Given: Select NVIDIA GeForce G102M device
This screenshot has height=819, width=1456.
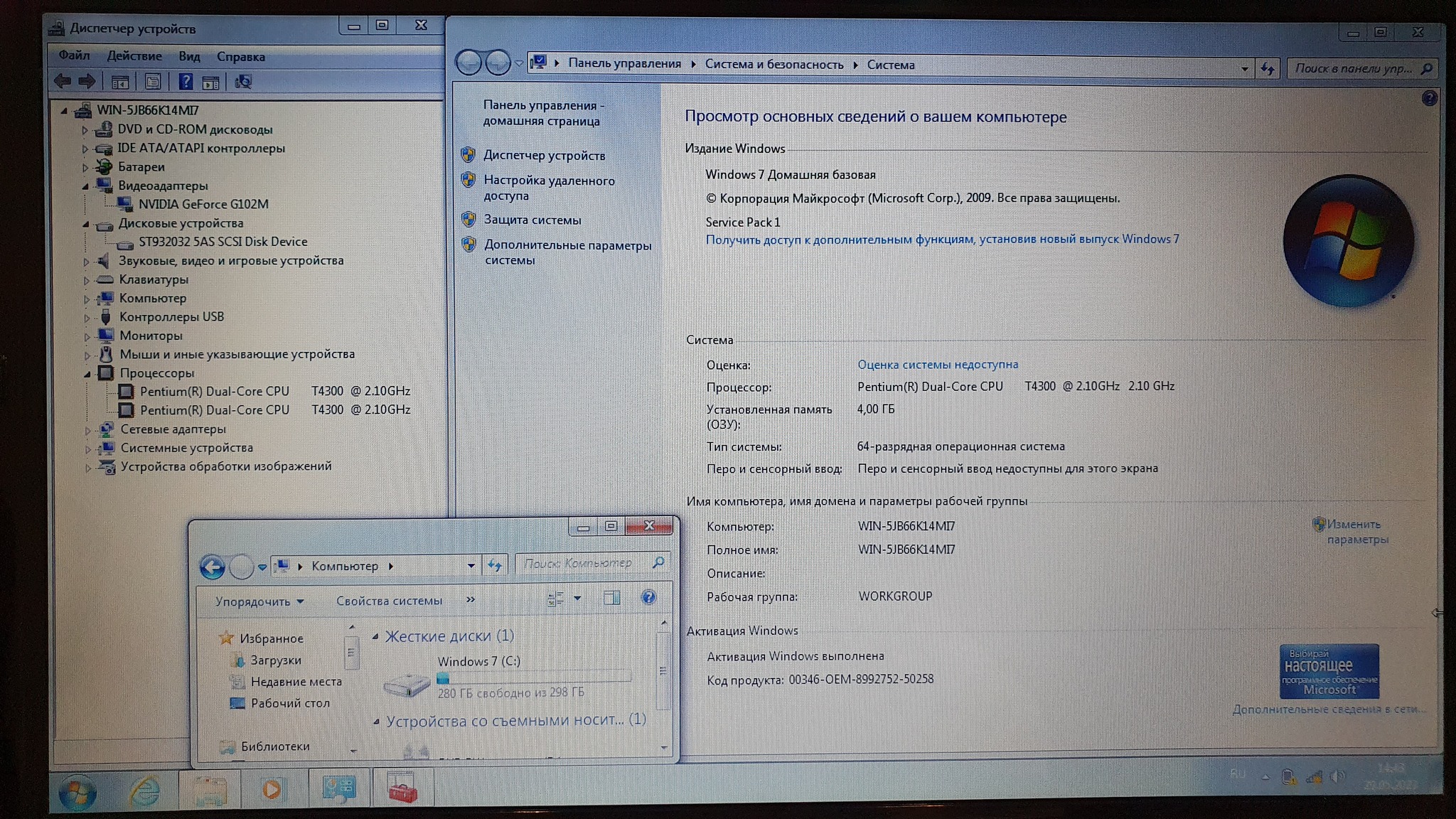Looking at the screenshot, I should [203, 204].
